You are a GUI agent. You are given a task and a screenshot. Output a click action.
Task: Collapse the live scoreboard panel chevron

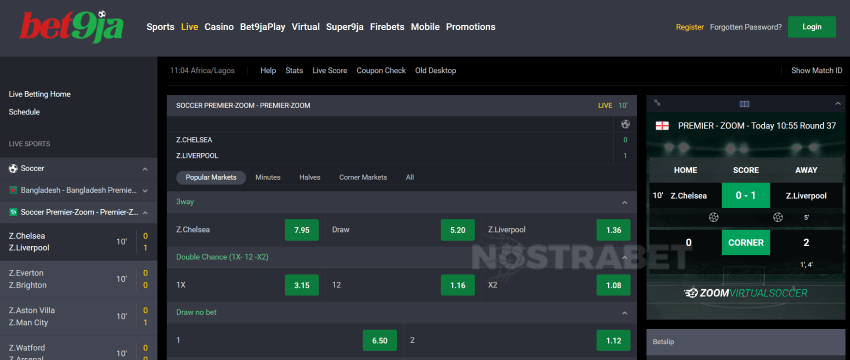(x=838, y=103)
